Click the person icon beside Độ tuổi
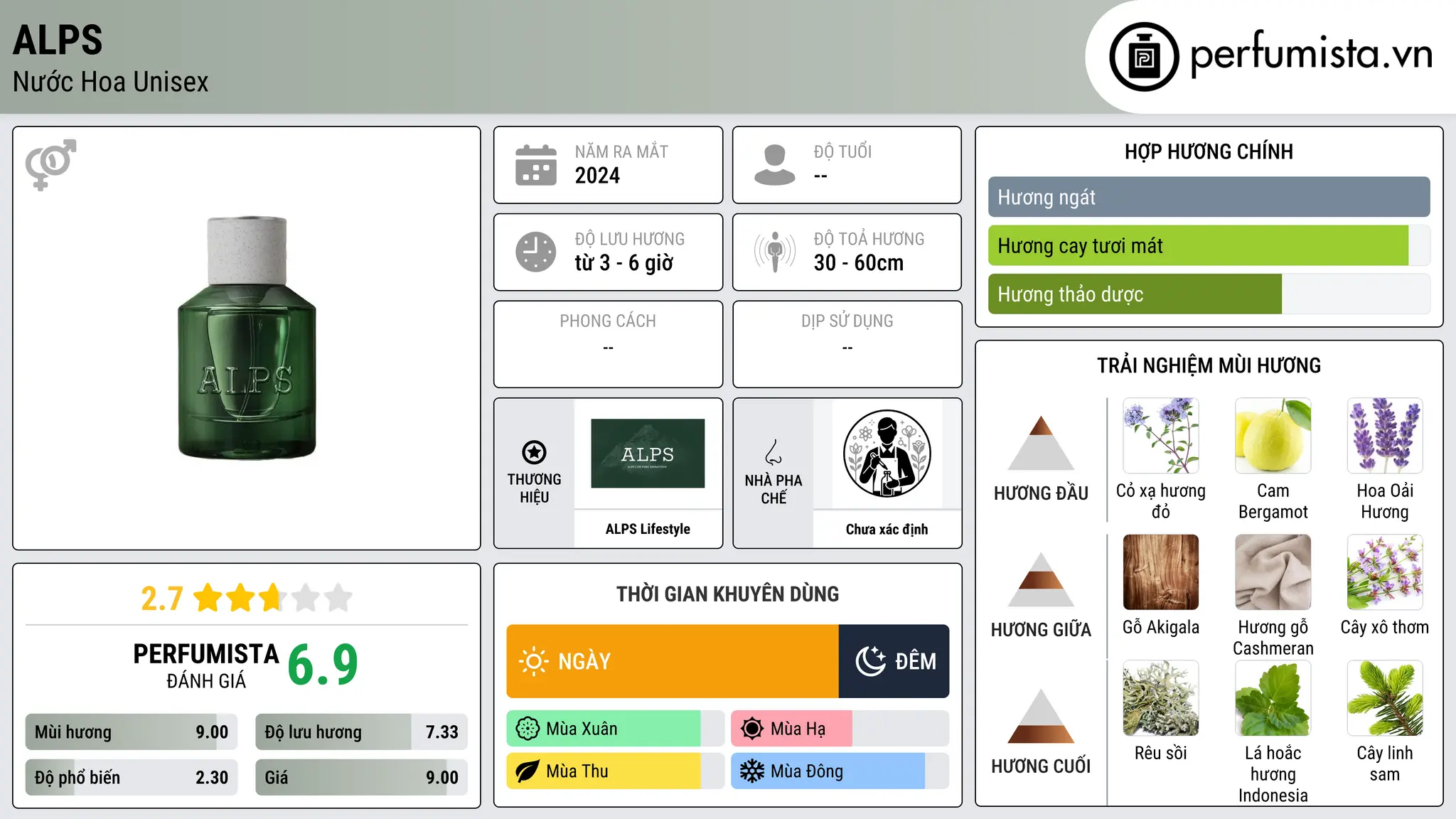 click(775, 165)
